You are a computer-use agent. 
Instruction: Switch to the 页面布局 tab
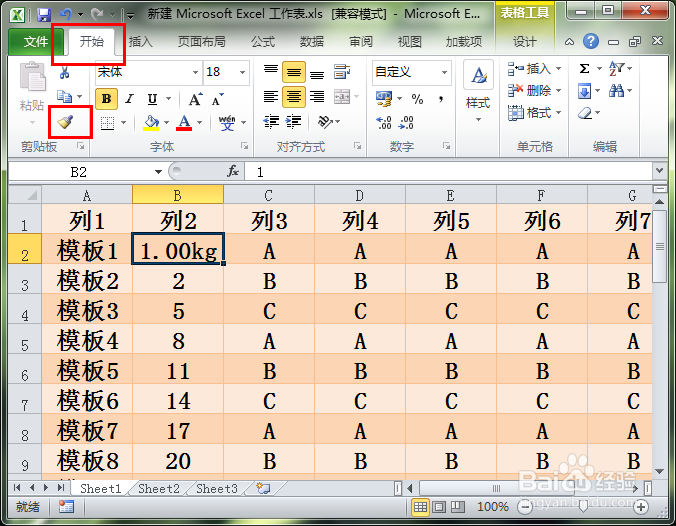pos(201,42)
